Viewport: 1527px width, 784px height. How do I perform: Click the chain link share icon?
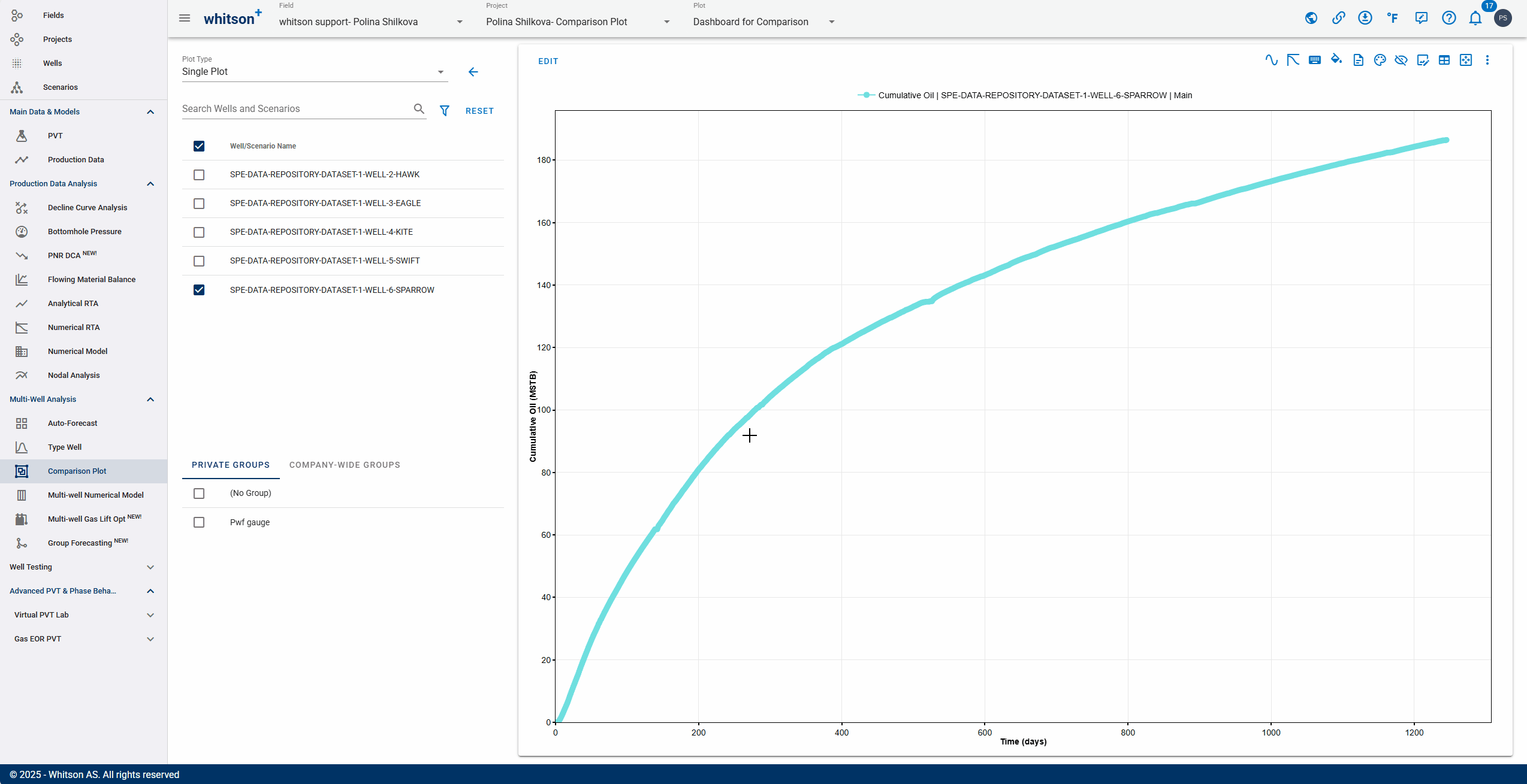click(1338, 18)
